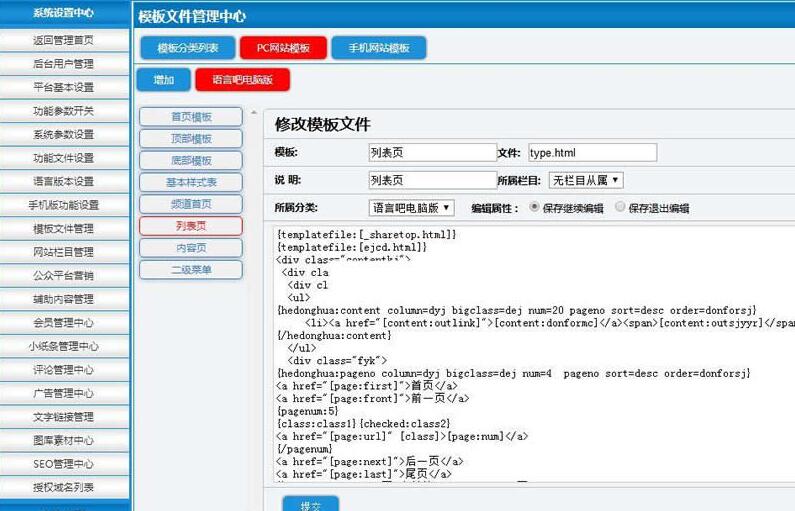This screenshot has width=795, height=511.
Task: Go to the 模板分类列表 tab
Action: (188, 48)
